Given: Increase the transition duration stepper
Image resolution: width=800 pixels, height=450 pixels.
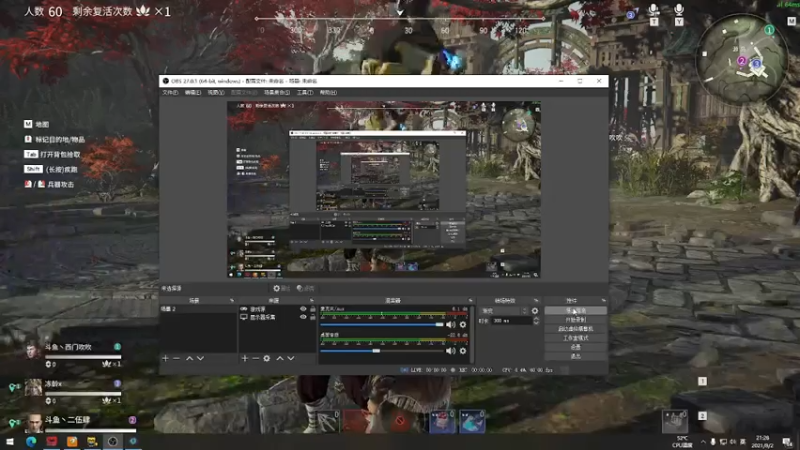Looking at the screenshot, I should click(x=536, y=319).
